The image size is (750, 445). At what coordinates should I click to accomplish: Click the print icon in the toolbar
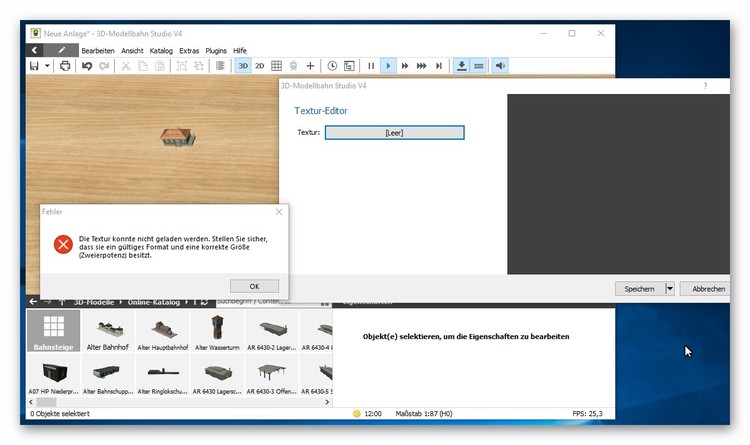pyautogui.click(x=65, y=66)
